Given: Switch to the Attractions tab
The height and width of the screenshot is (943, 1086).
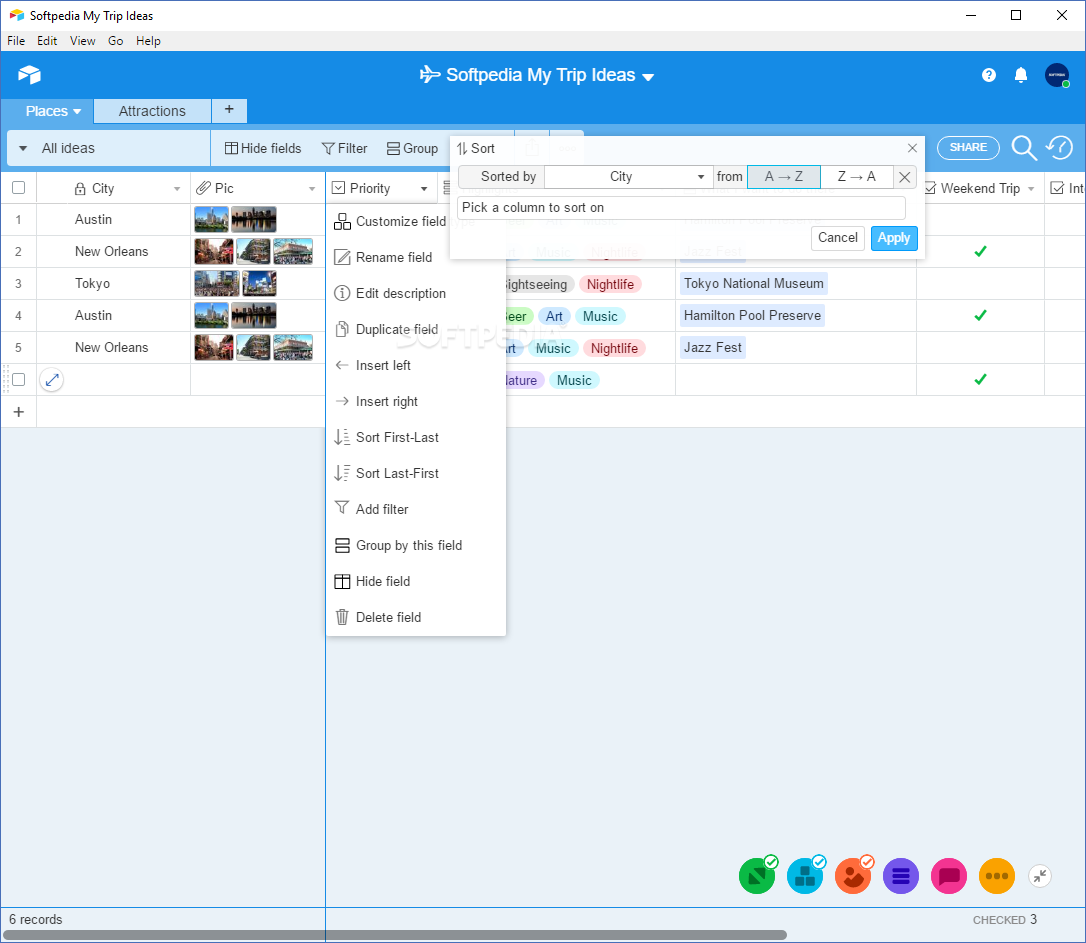Looking at the screenshot, I should pyautogui.click(x=152, y=111).
